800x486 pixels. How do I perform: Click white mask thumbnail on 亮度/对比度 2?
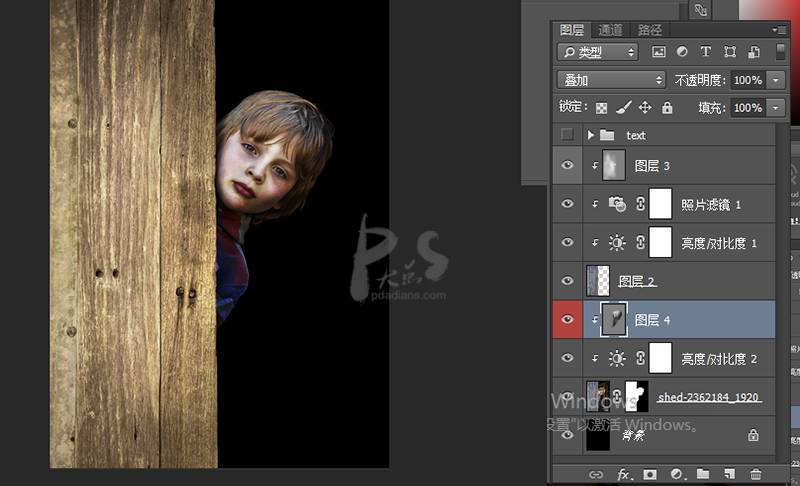point(660,358)
